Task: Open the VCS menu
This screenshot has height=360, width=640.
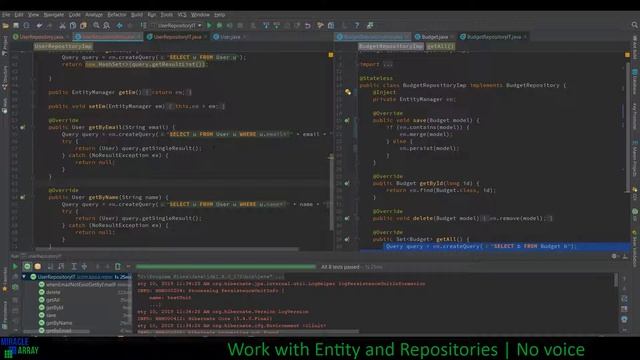Action: click(182, 15)
